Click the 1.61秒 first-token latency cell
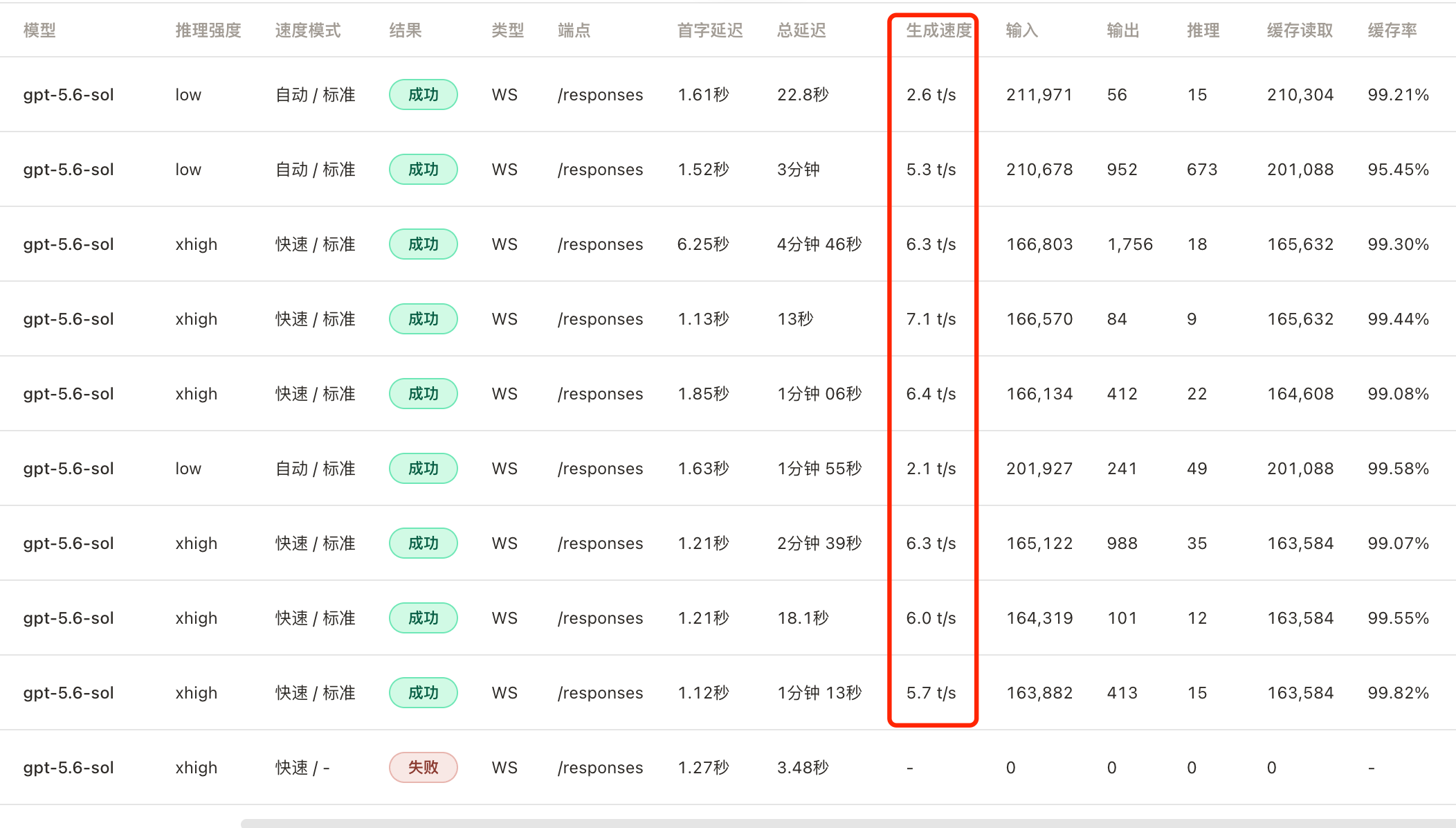The image size is (1456, 828). 703,95
